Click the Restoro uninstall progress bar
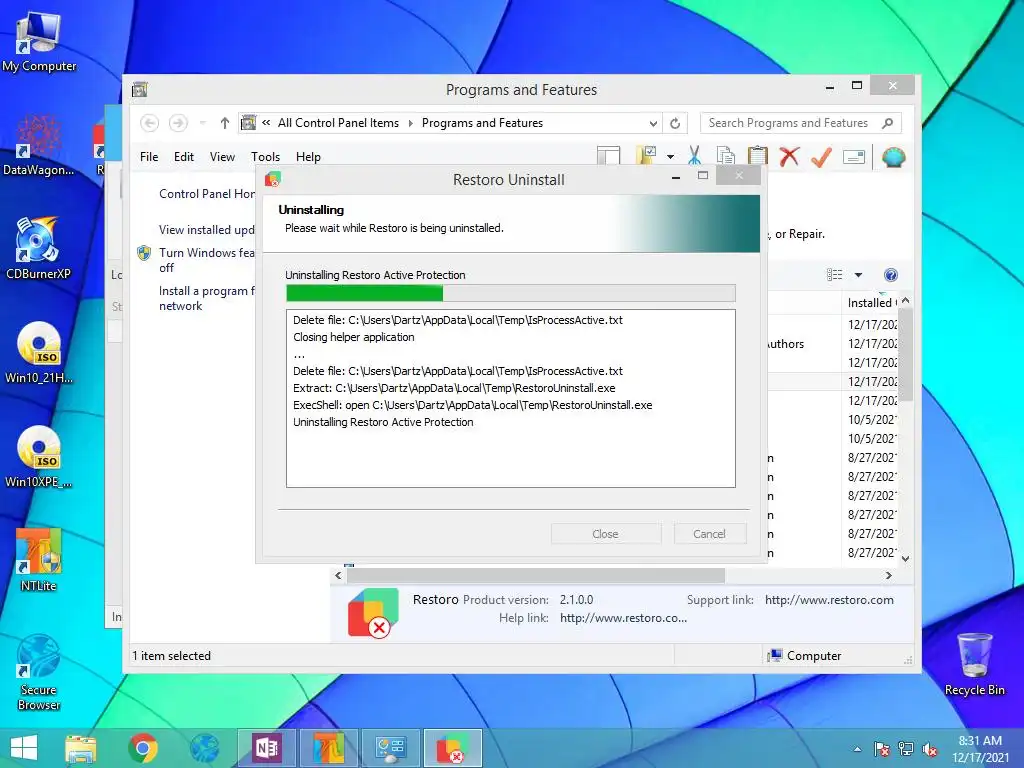The width and height of the screenshot is (1024, 768). [x=511, y=293]
